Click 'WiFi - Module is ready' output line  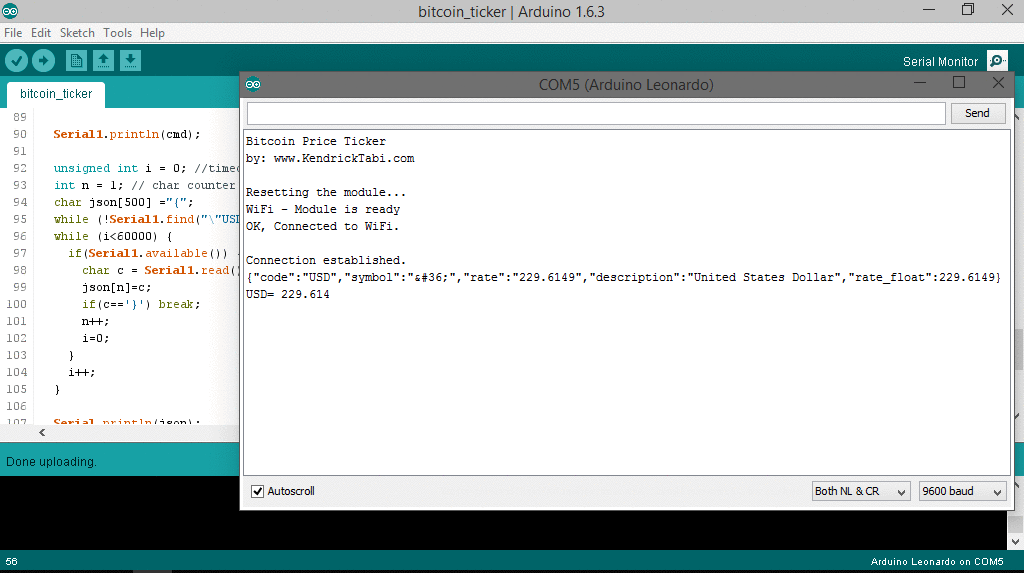[323, 210]
